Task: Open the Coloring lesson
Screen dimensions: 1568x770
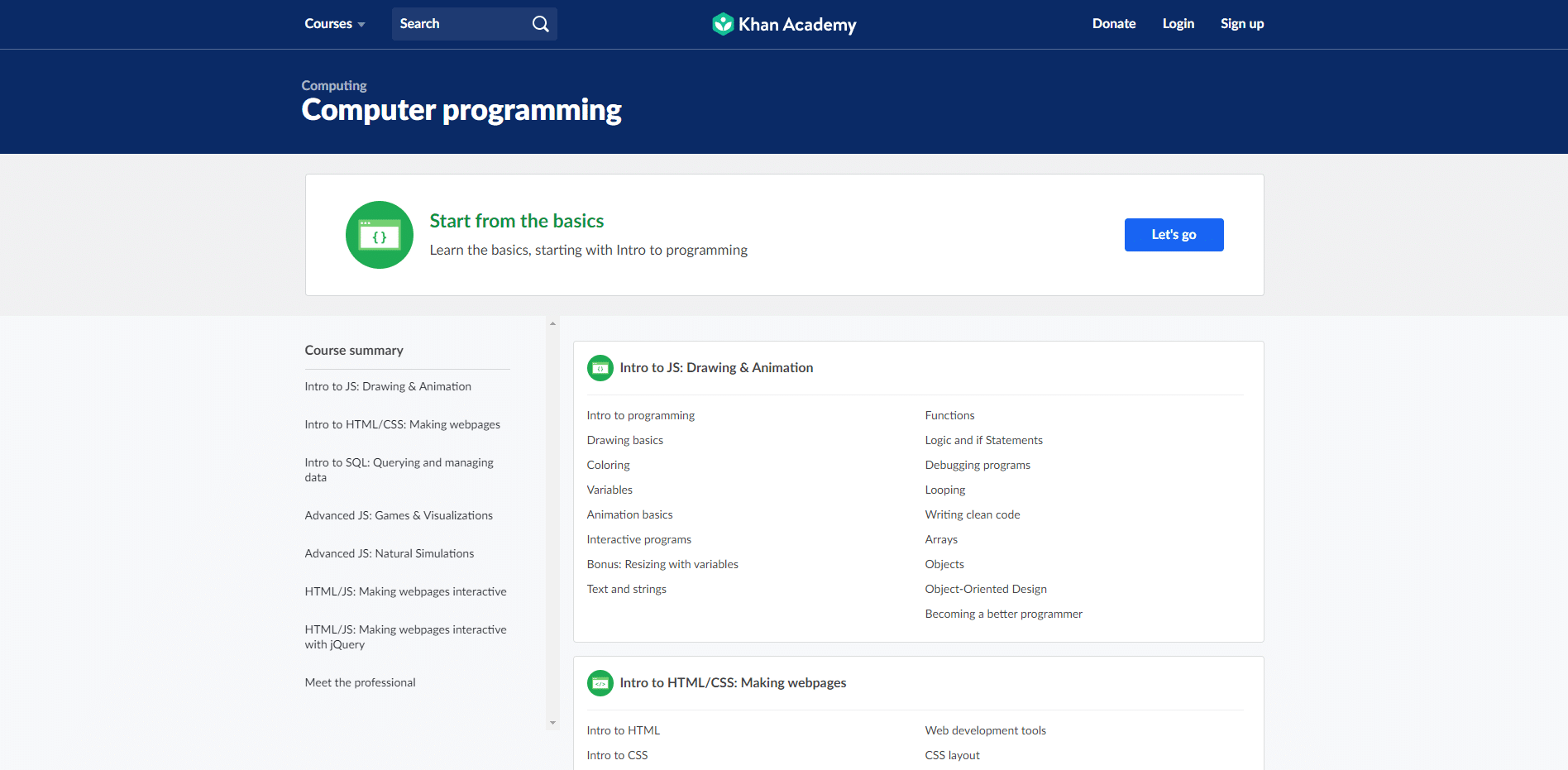Action: pos(609,465)
